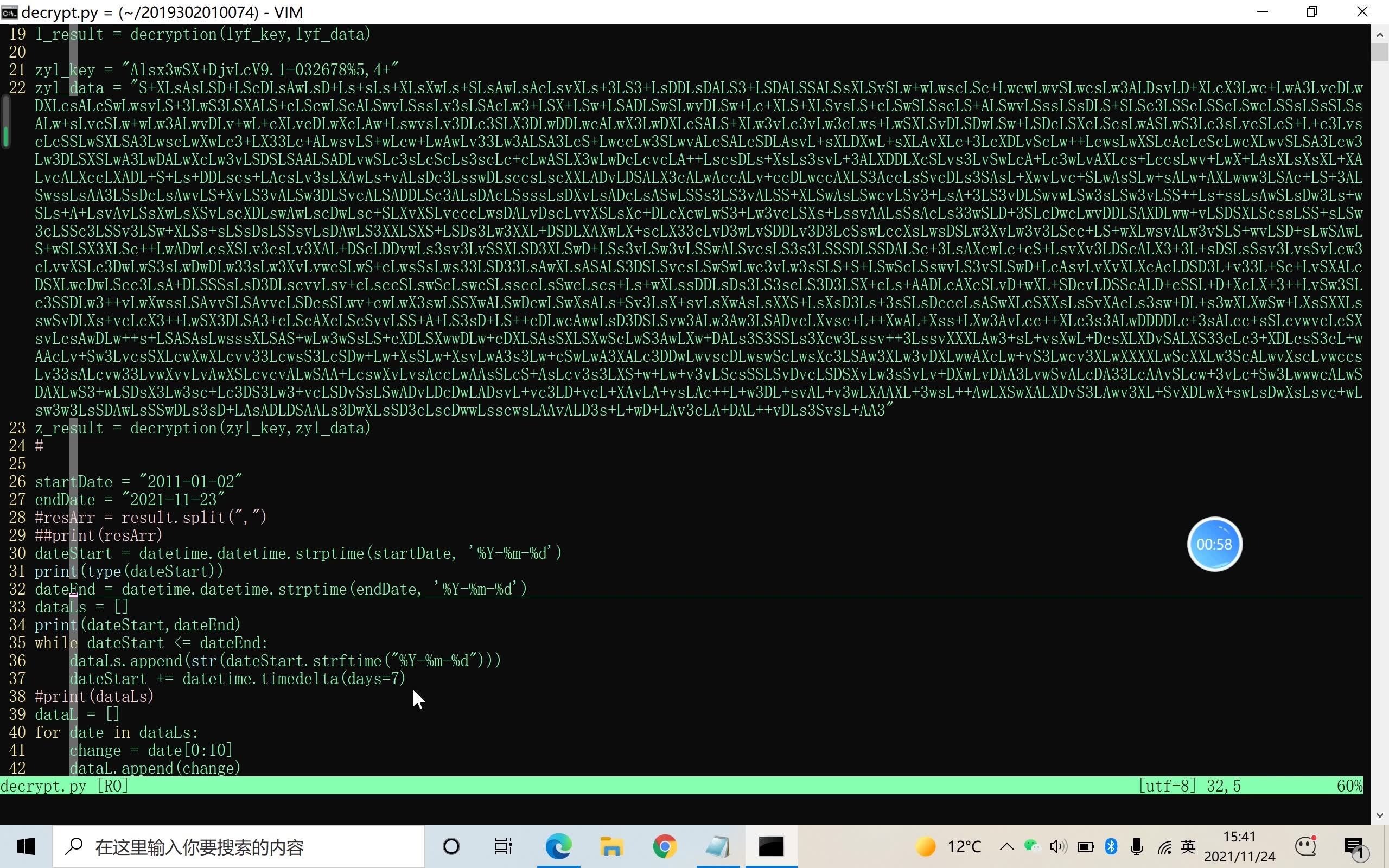
Task: Expand hidden system tray icons
Action: (x=1006, y=847)
